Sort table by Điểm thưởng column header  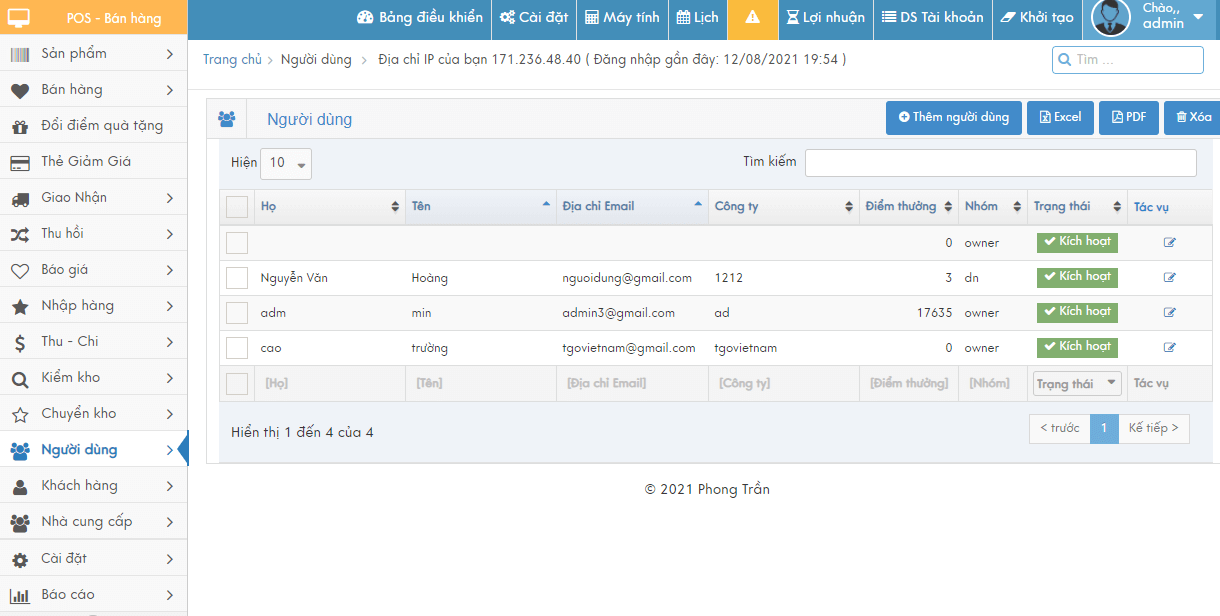click(x=907, y=207)
